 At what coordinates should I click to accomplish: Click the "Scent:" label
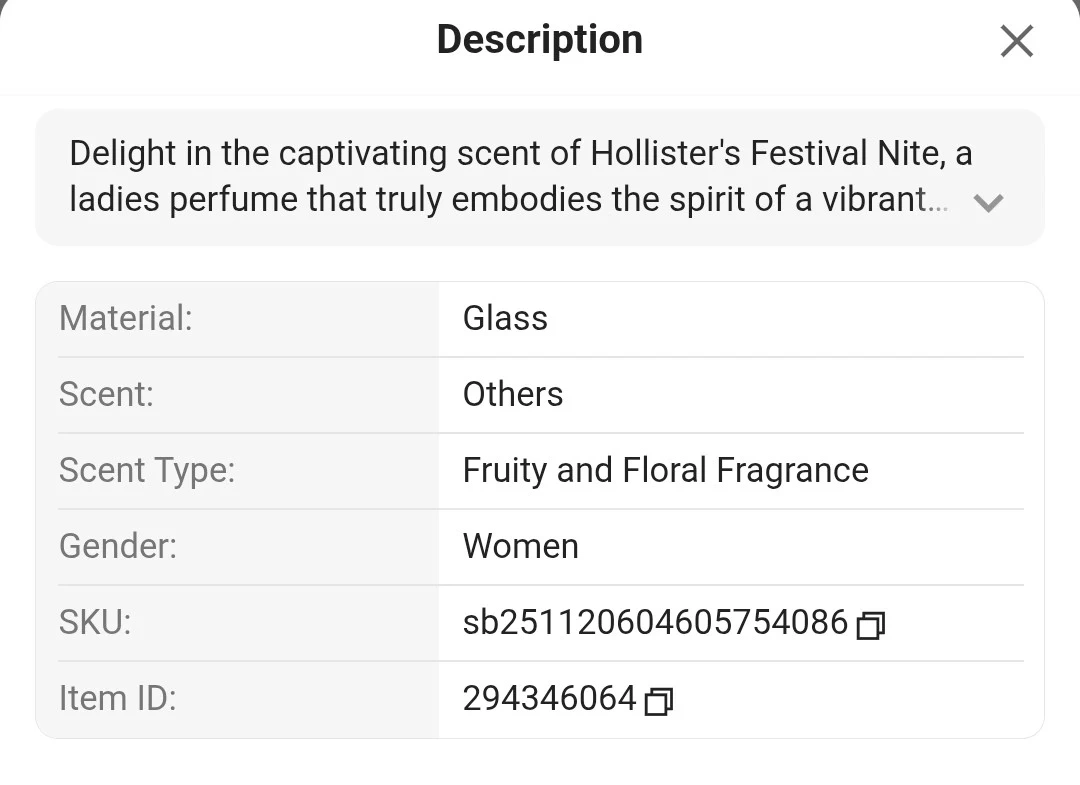[x=106, y=394]
